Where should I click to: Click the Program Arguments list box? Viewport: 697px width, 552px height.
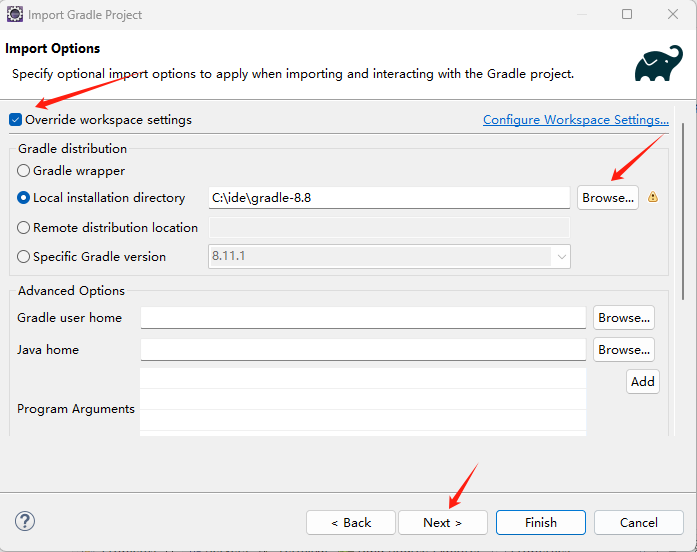click(x=363, y=402)
